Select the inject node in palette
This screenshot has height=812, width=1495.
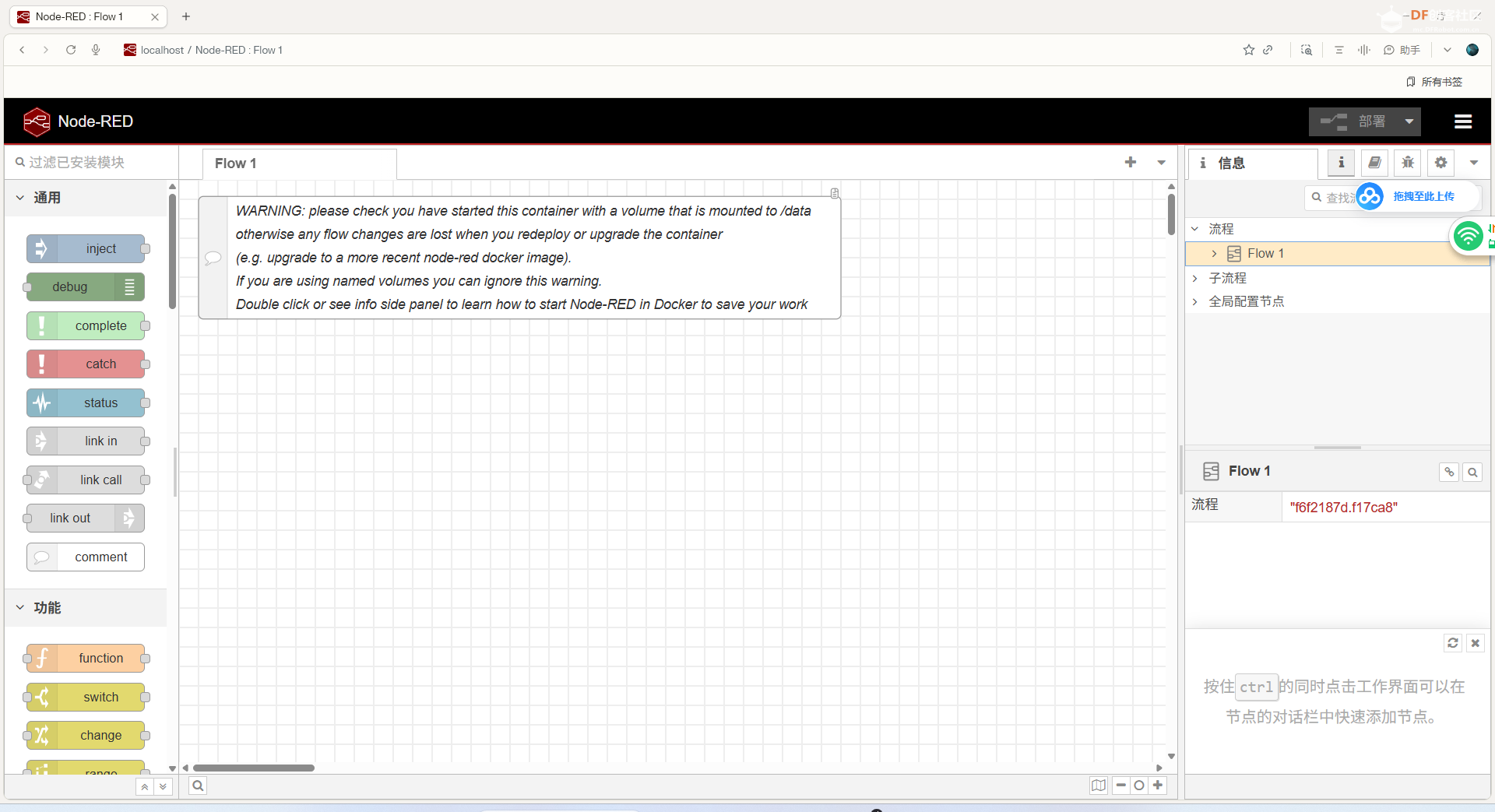pos(86,249)
